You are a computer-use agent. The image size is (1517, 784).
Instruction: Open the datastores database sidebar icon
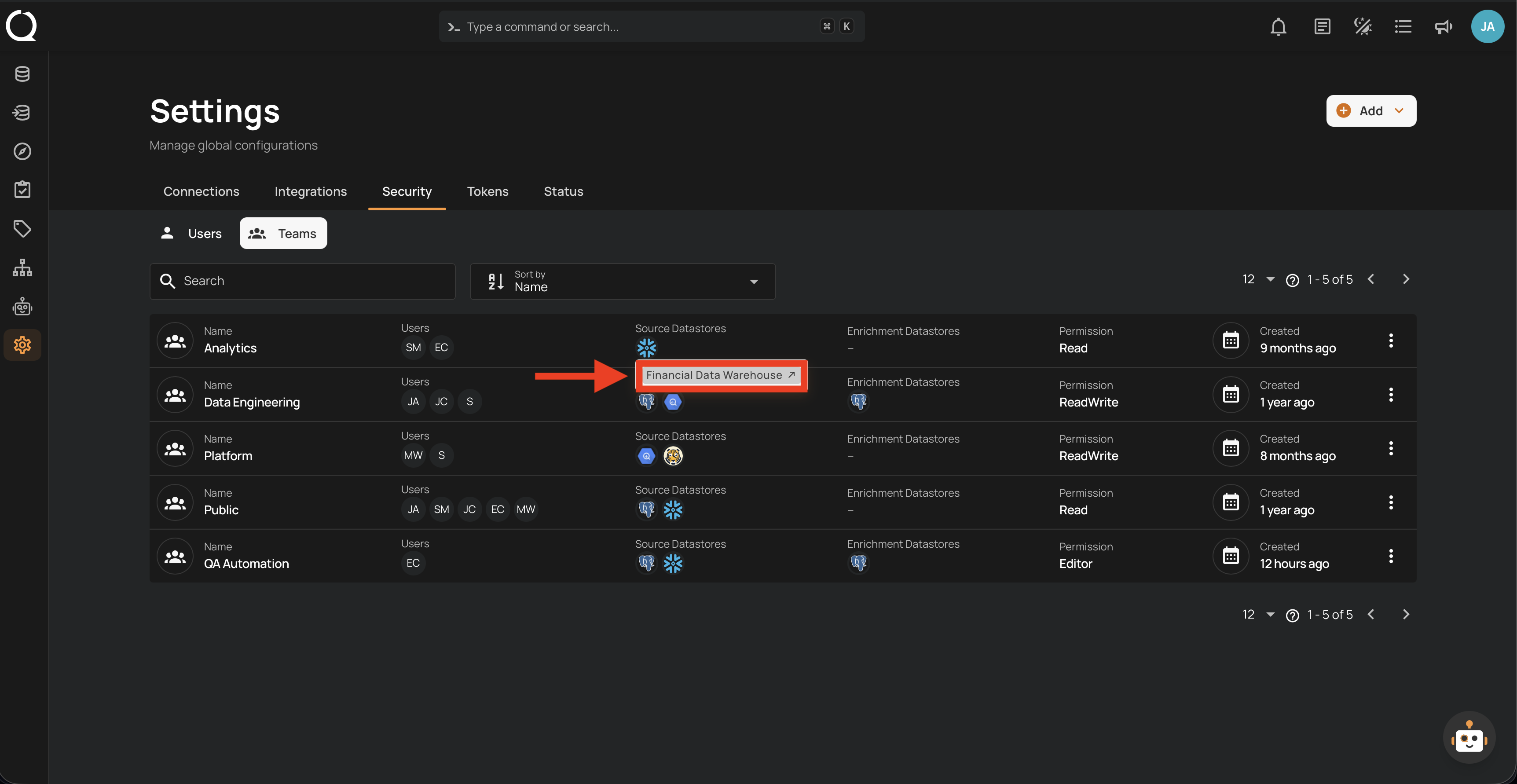point(22,73)
